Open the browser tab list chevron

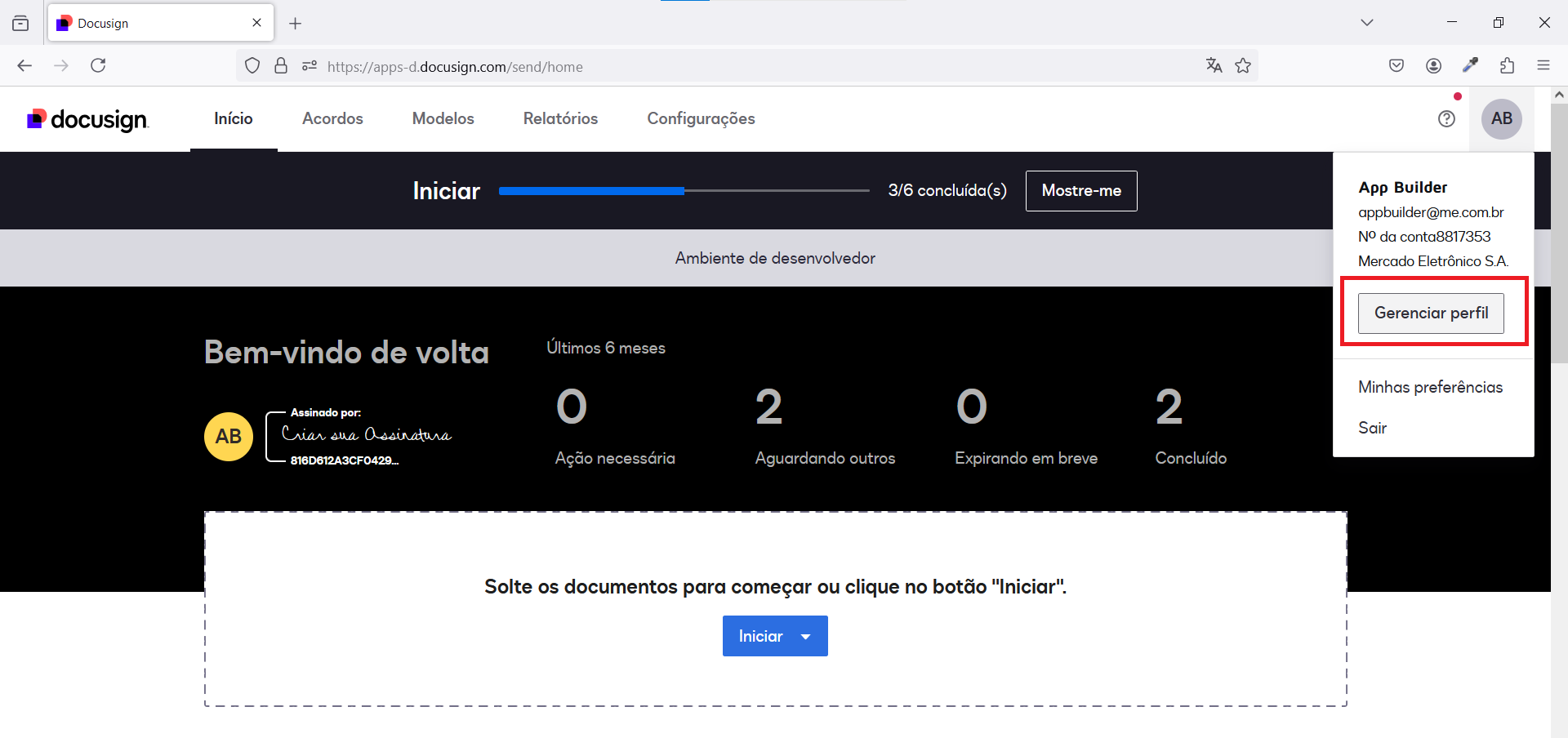pos(1366,23)
